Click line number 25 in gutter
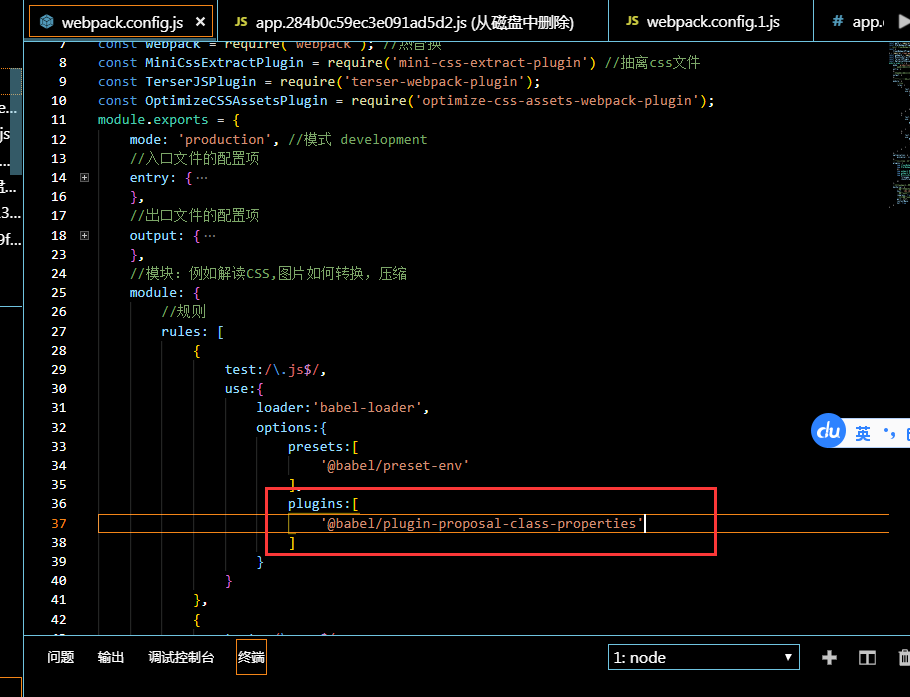The width and height of the screenshot is (910, 697). click(x=59, y=292)
